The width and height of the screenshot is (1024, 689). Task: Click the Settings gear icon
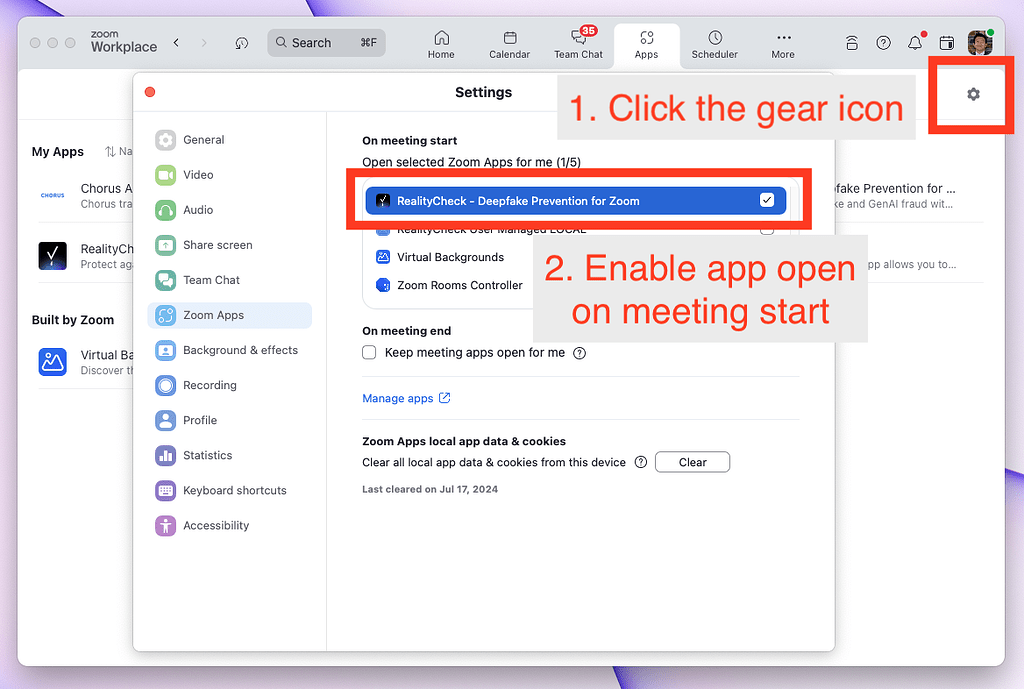click(972, 94)
